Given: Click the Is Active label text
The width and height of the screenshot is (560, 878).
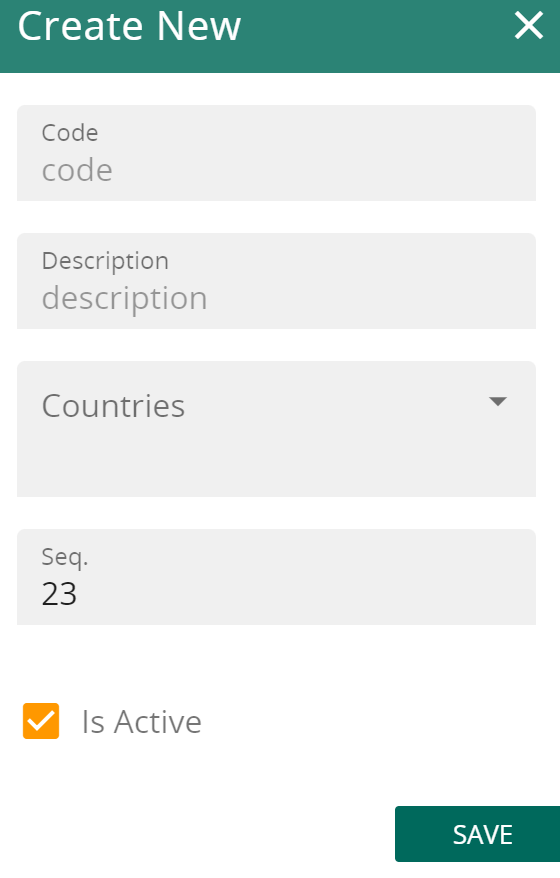Looking at the screenshot, I should pos(142,721).
